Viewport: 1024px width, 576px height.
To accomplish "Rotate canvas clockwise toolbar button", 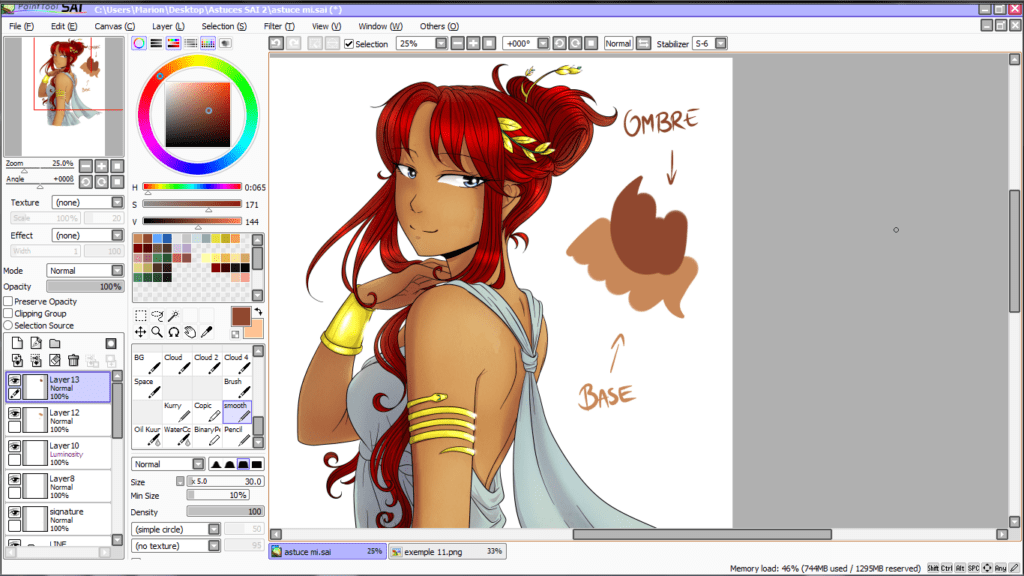I will [x=575, y=43].
